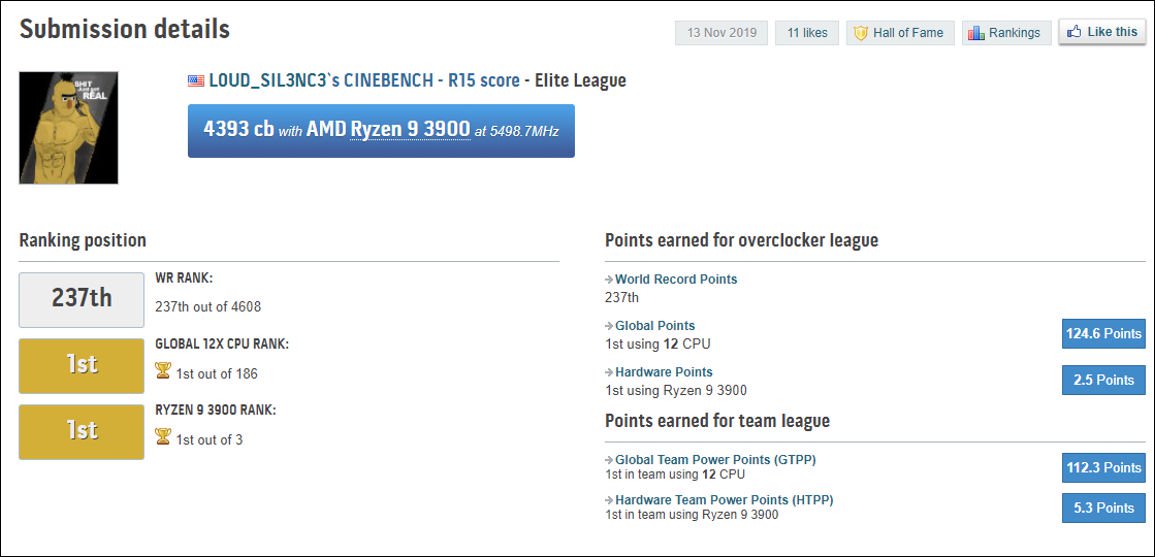Image resolution: width=1155 pixels, height=557 pixels.
Task: Click the 5.3 Points badge
Action: pos(1103,508)
